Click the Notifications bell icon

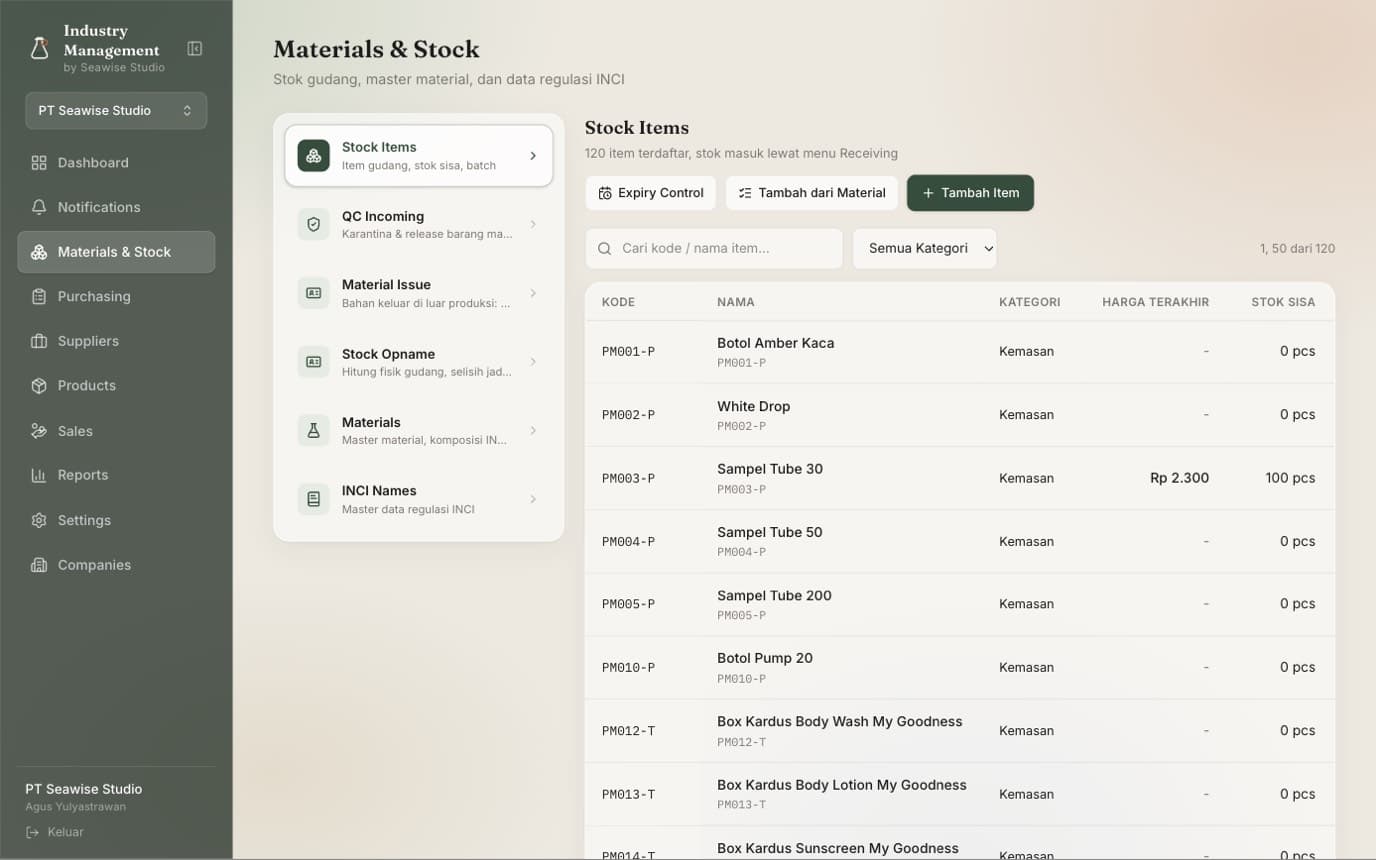[x=39, y=207]
